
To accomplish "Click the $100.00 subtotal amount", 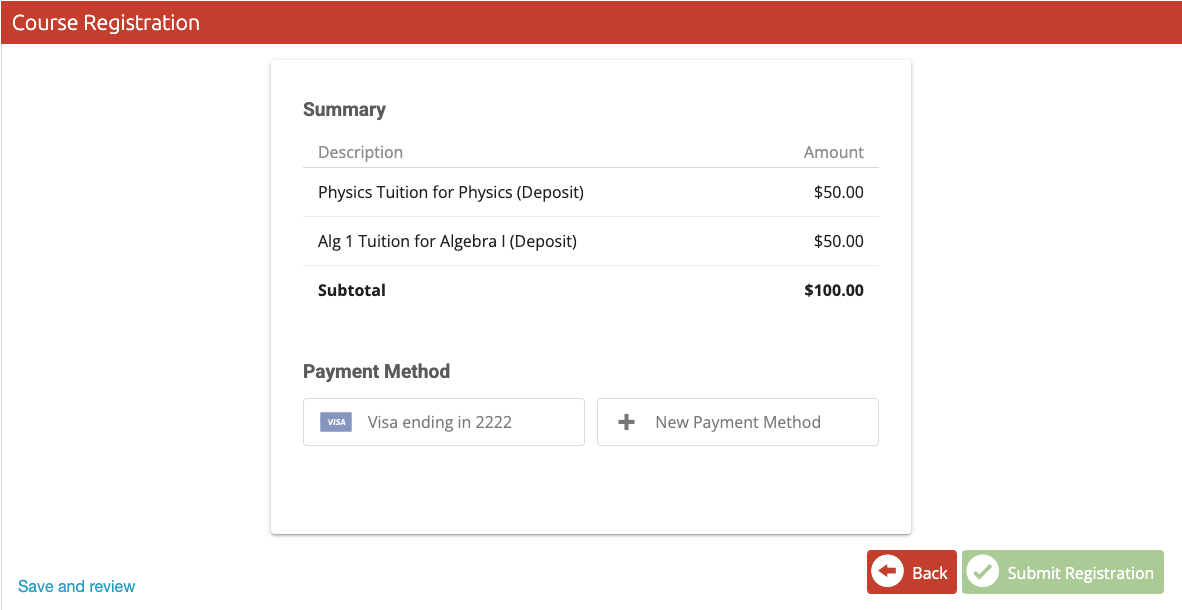I will 833,290.
